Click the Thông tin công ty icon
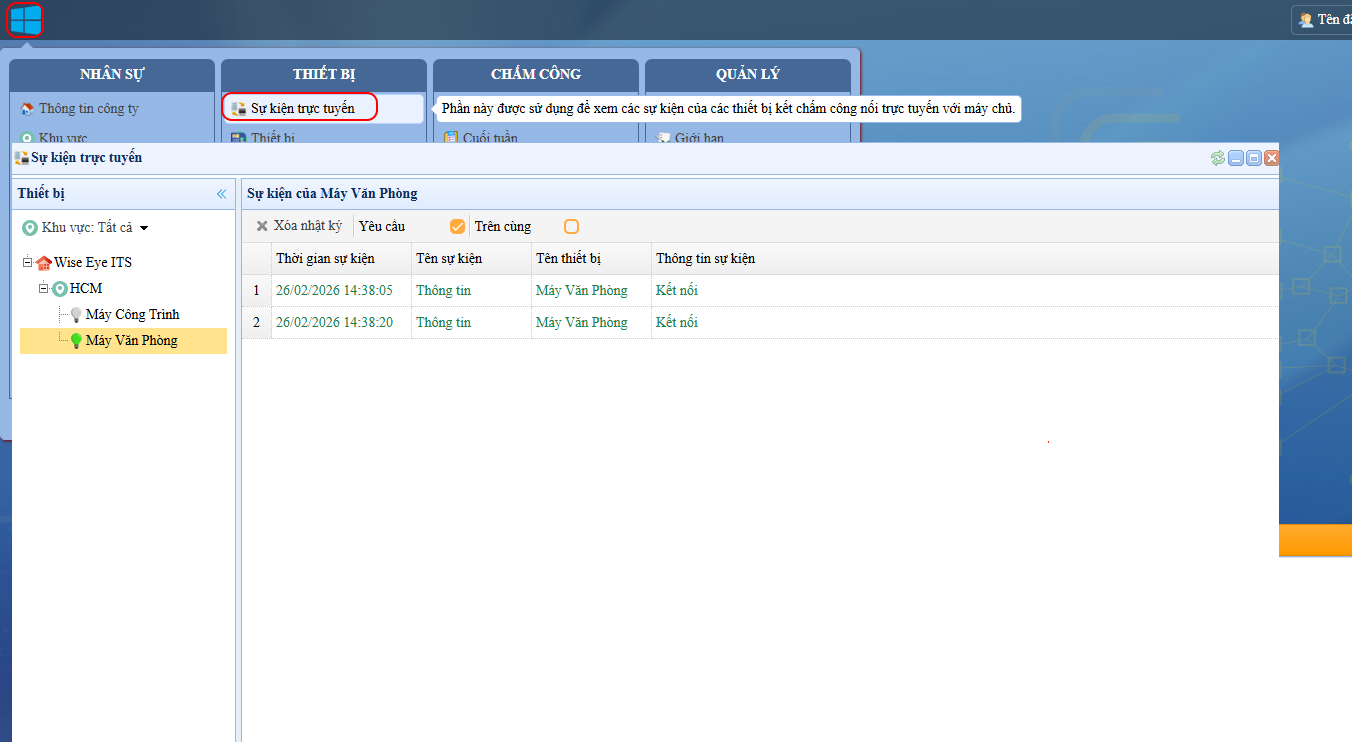The height and width of the screenshot is (742, 1352). pos(27,109)
